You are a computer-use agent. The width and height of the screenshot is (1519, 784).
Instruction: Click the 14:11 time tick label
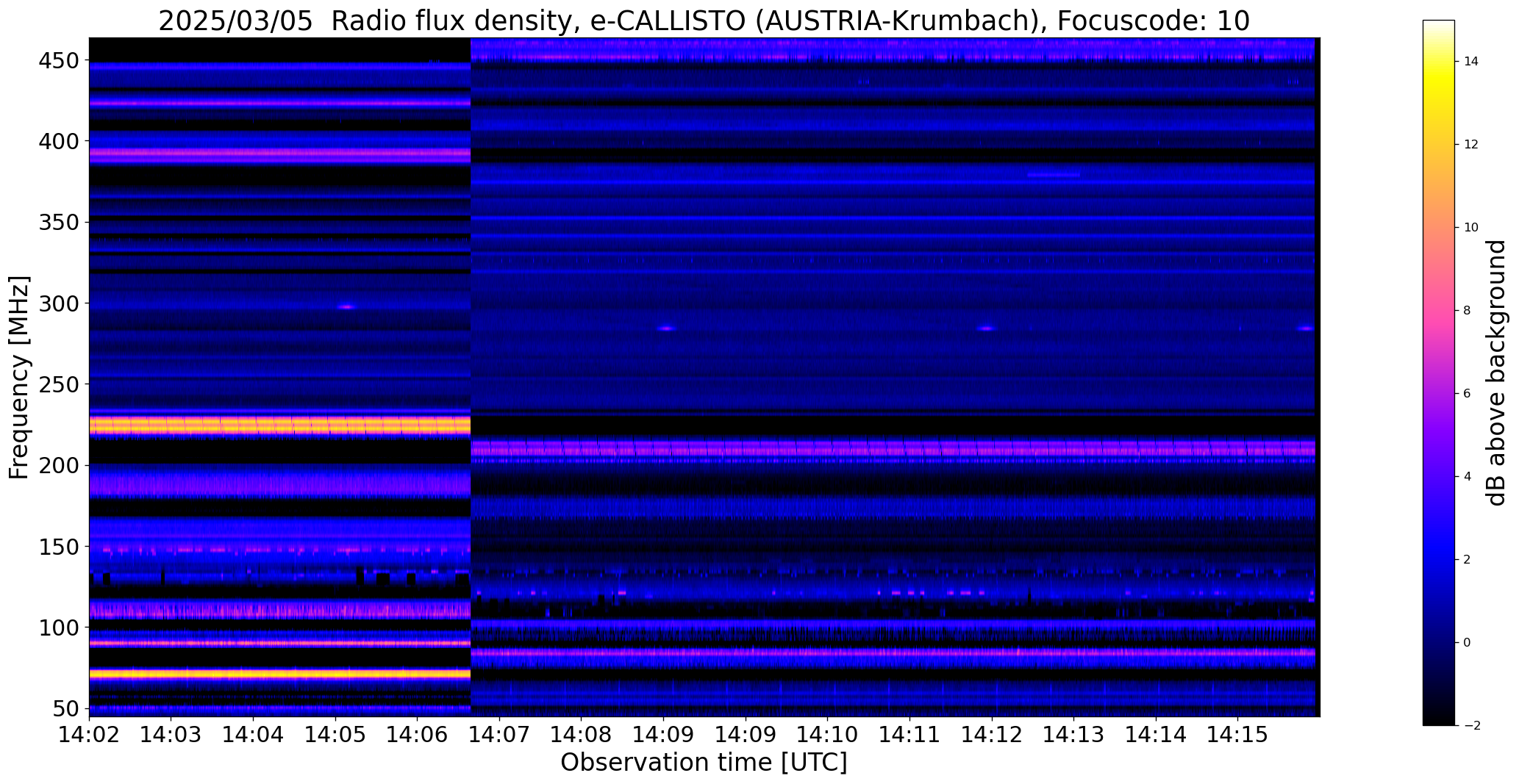[909, 734]
